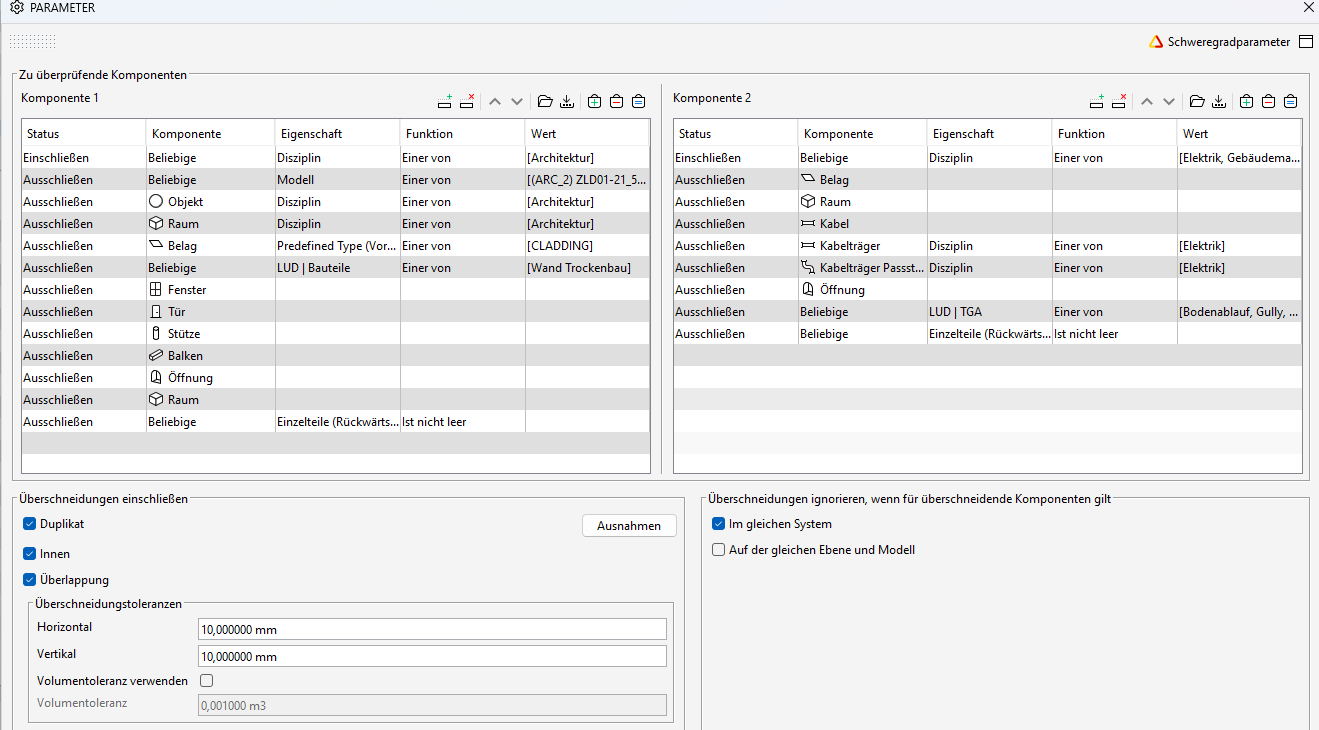
Task: Click [Bodenablauf, Gully, ... value cell
Action: coord(1240,312)
